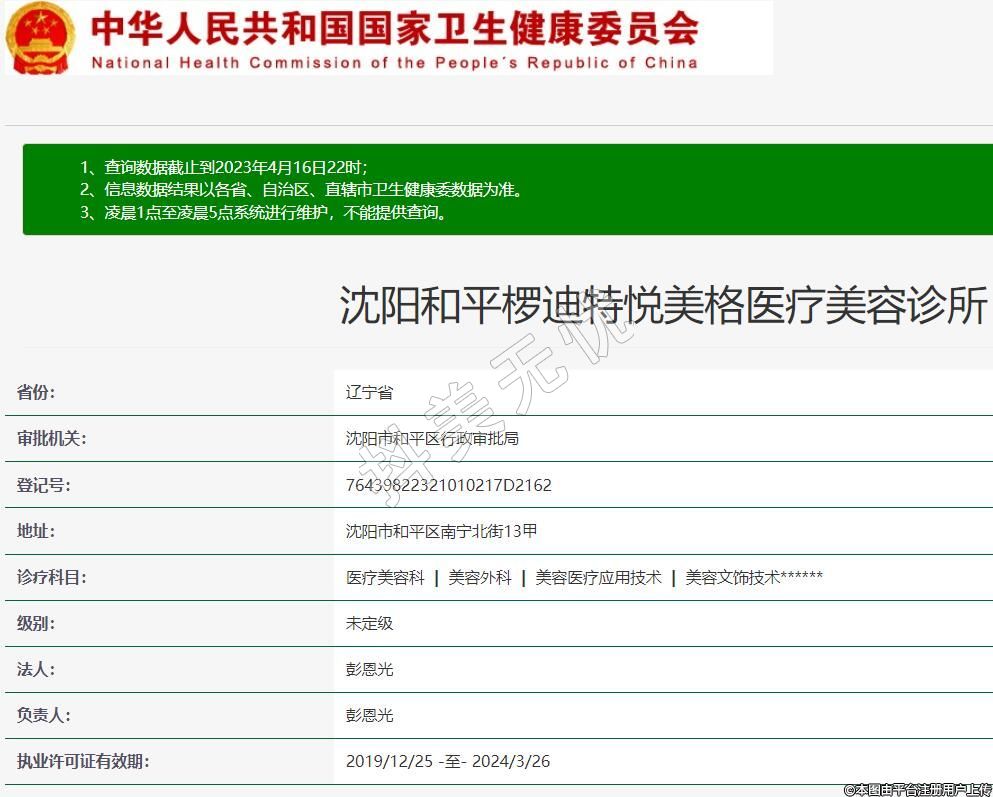
Task: Click the English National Health Commission text
Action: (394, 63)
